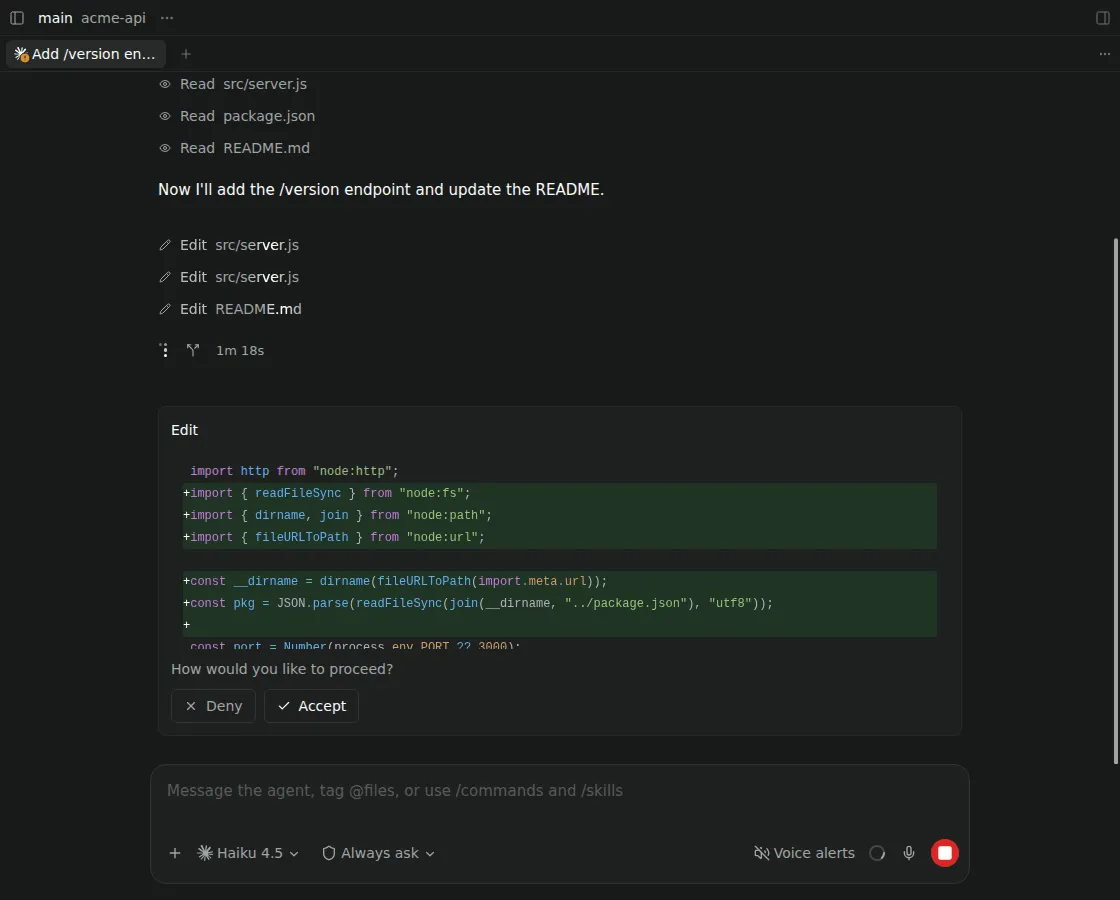Screen dimensions: 1120x900
Task: Click the dirname, join import diff line
Action: pos(559,516)
